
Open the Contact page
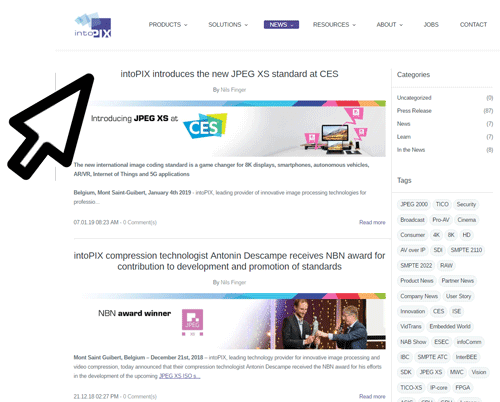click(x=473, y=25)
